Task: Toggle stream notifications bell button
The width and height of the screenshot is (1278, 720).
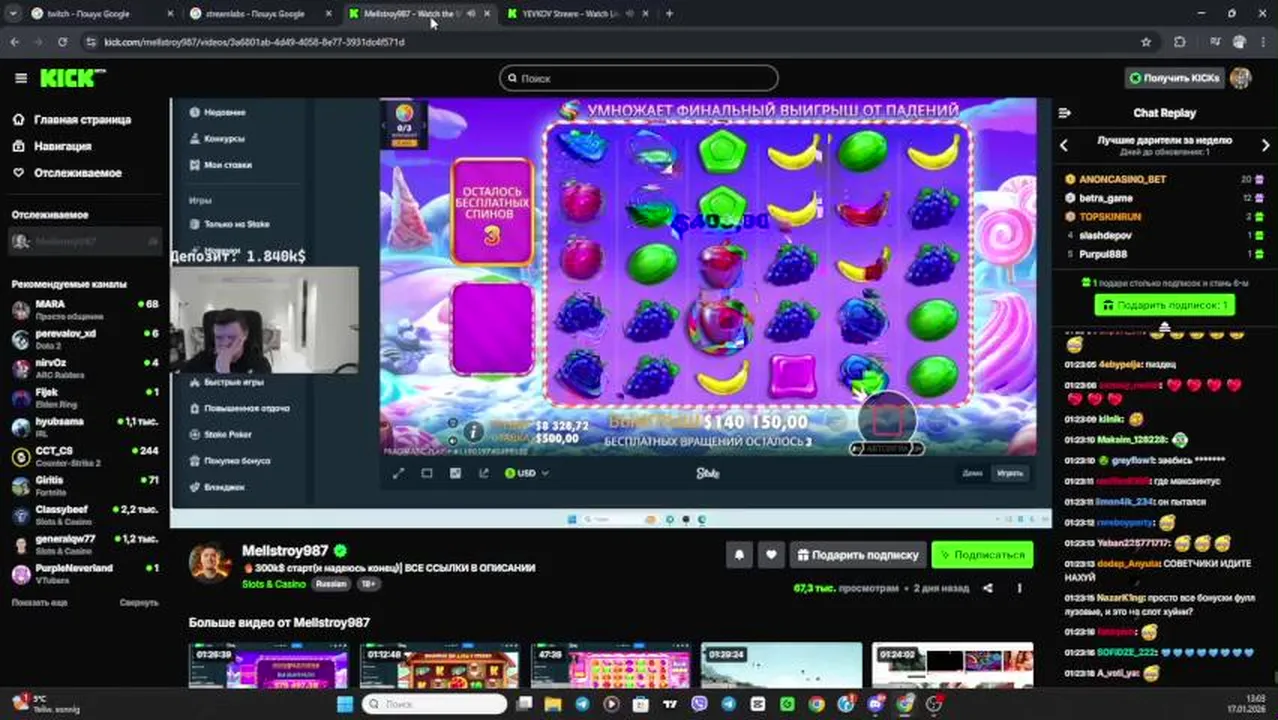Action: (x=739, y=555)
